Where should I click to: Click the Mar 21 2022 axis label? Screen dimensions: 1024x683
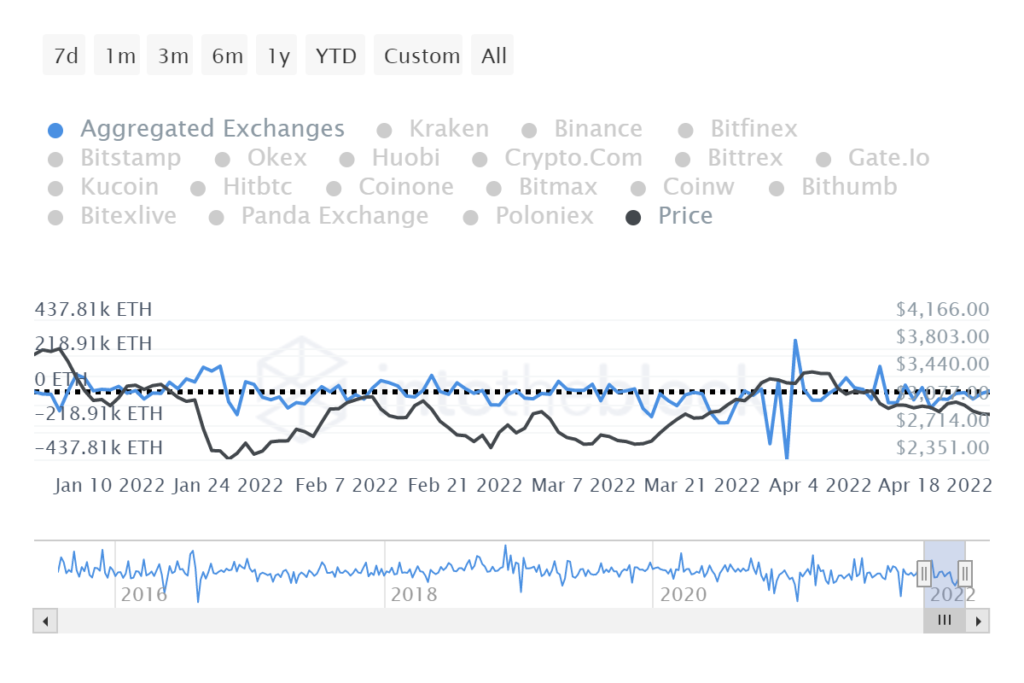[702, 485]
